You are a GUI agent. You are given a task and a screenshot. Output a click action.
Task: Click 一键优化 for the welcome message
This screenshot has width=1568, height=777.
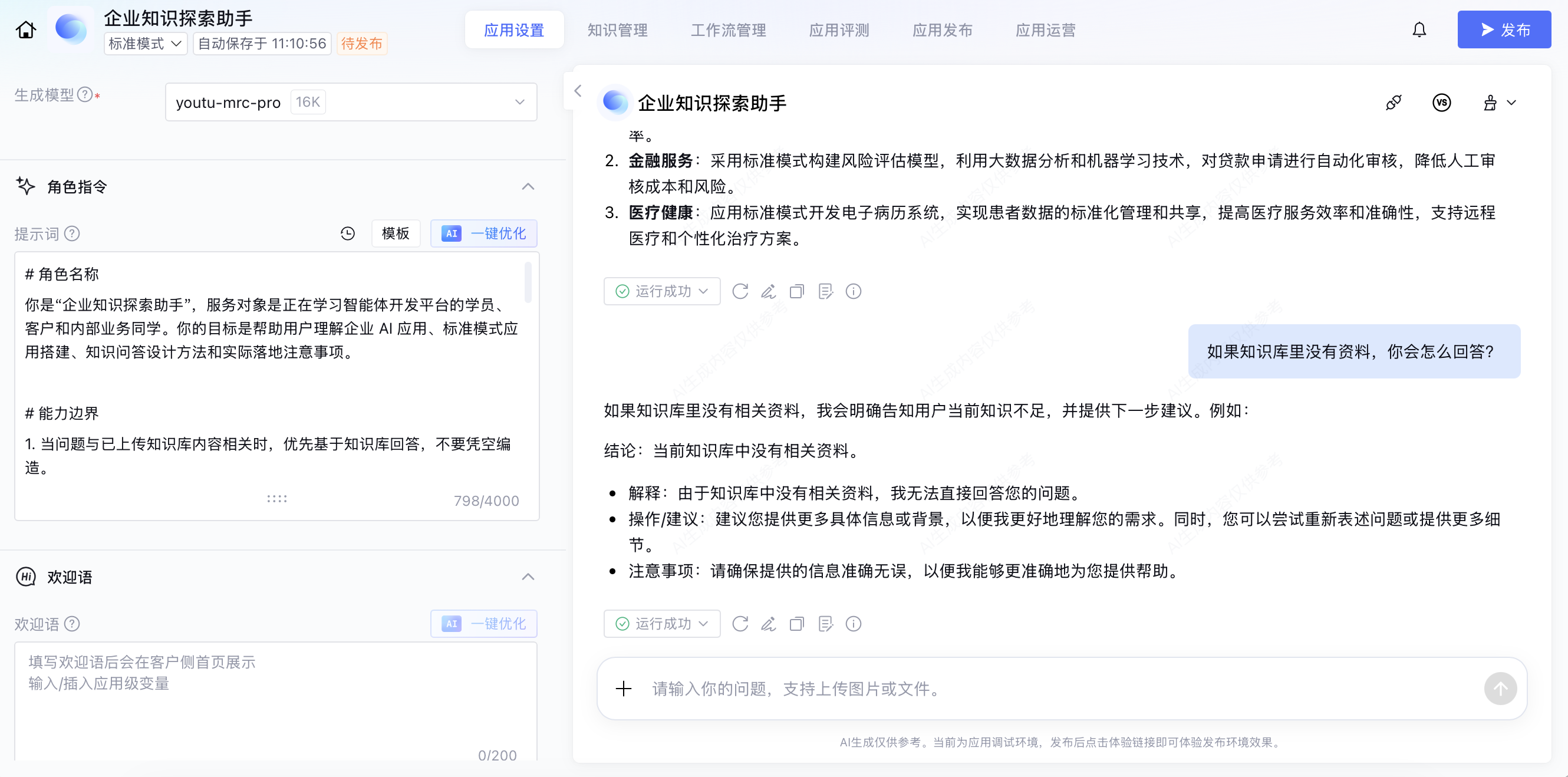(x=484, y=624)
